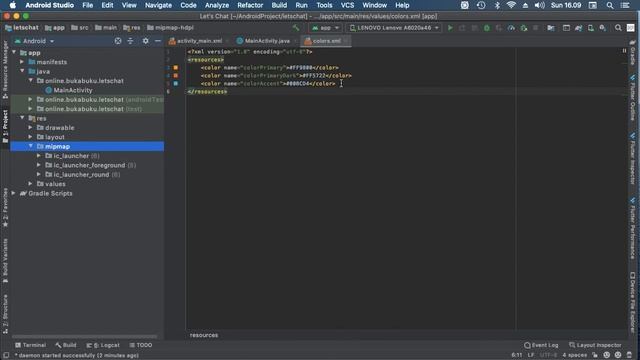
Task: Click Attach Debugger to Android Process icon
Action: pyautogui.click(x=524, y=28)
